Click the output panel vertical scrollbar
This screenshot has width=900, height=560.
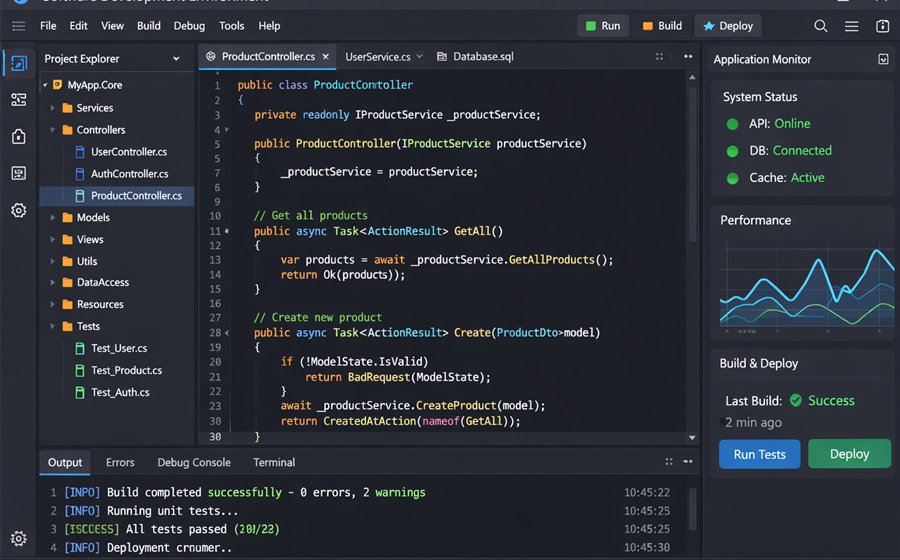click(692, 510)
